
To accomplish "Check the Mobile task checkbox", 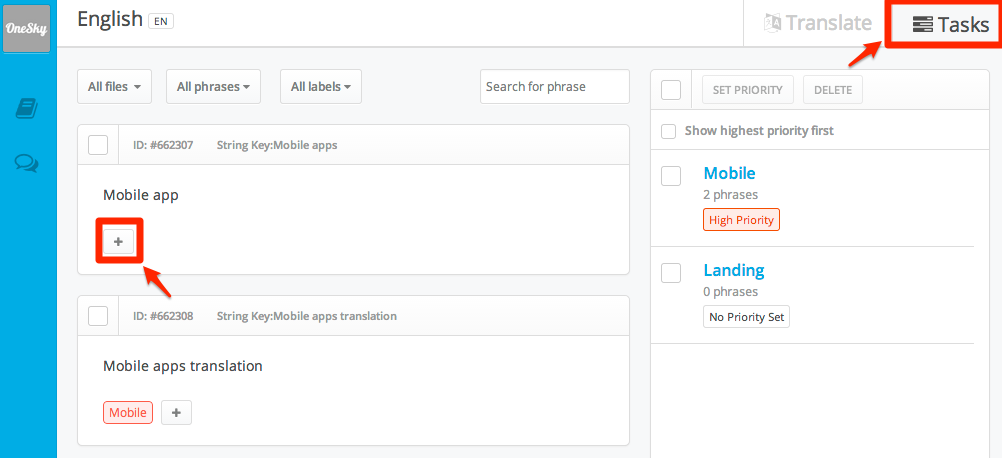I will 671,176.
